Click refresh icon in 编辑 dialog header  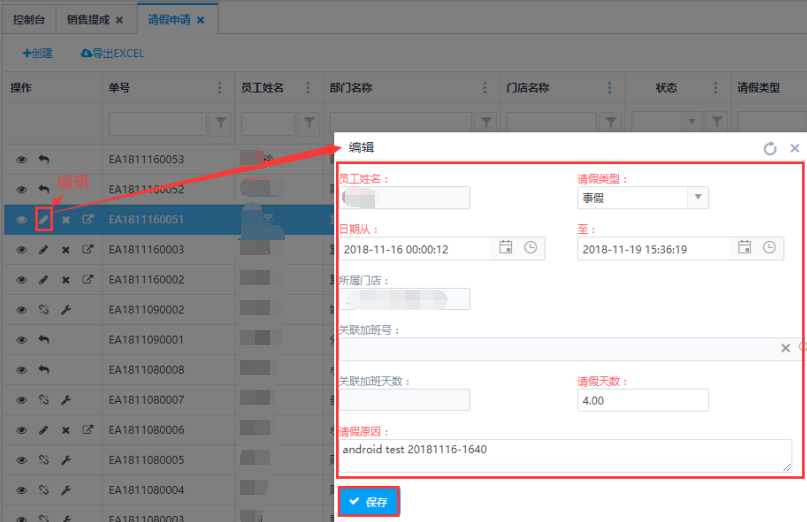pyautogui.click(x=769, y=148)
